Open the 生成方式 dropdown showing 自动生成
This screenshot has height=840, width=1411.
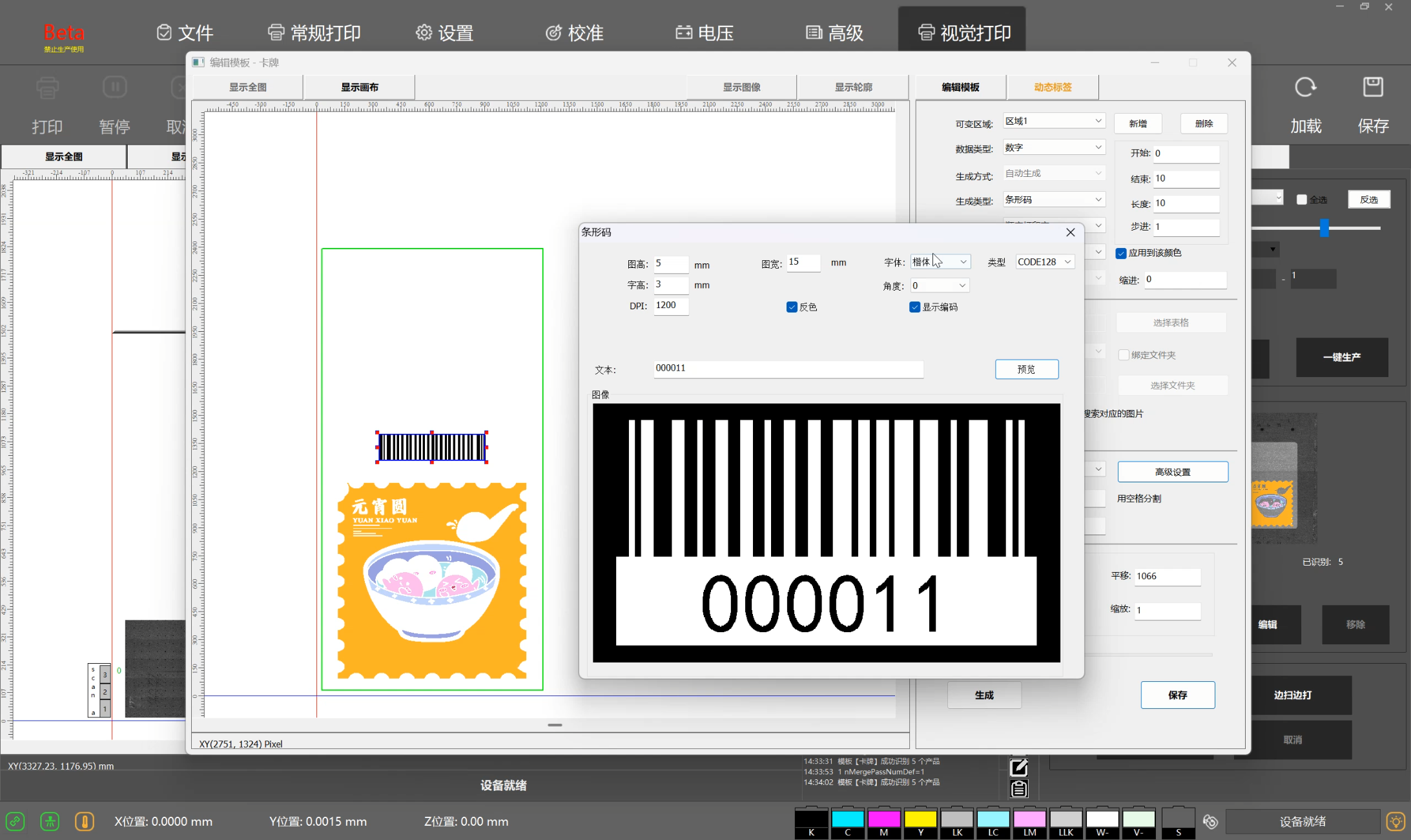(x=1054, y=174)
